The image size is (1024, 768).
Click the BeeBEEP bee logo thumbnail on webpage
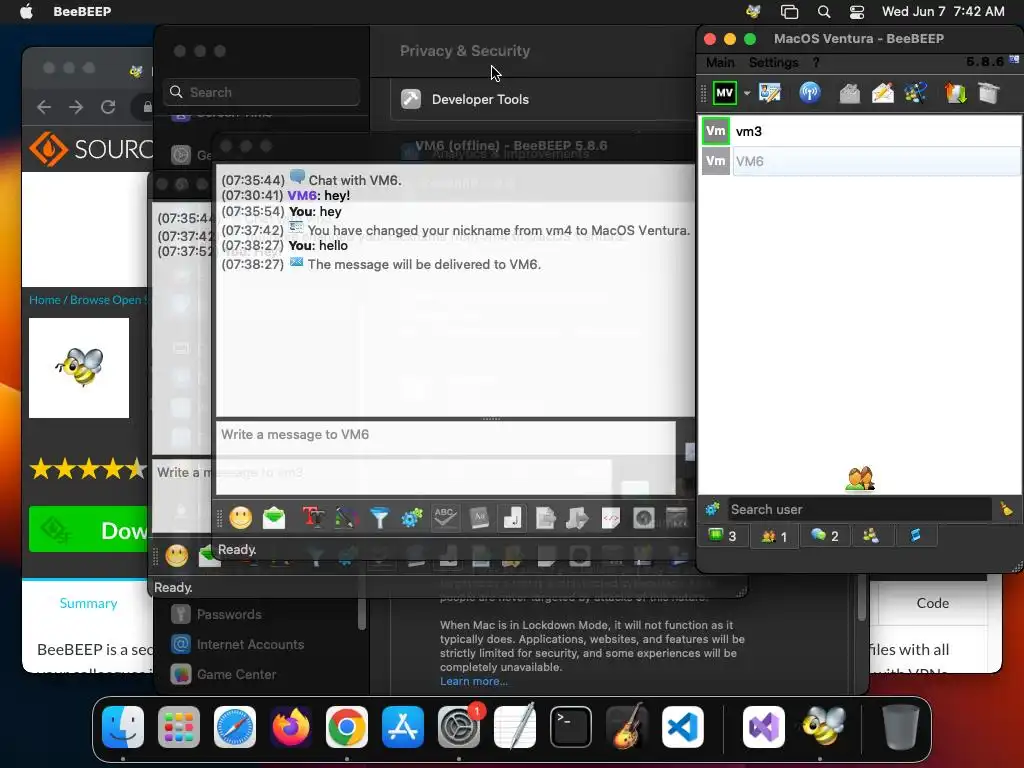(x=79, y=368)
